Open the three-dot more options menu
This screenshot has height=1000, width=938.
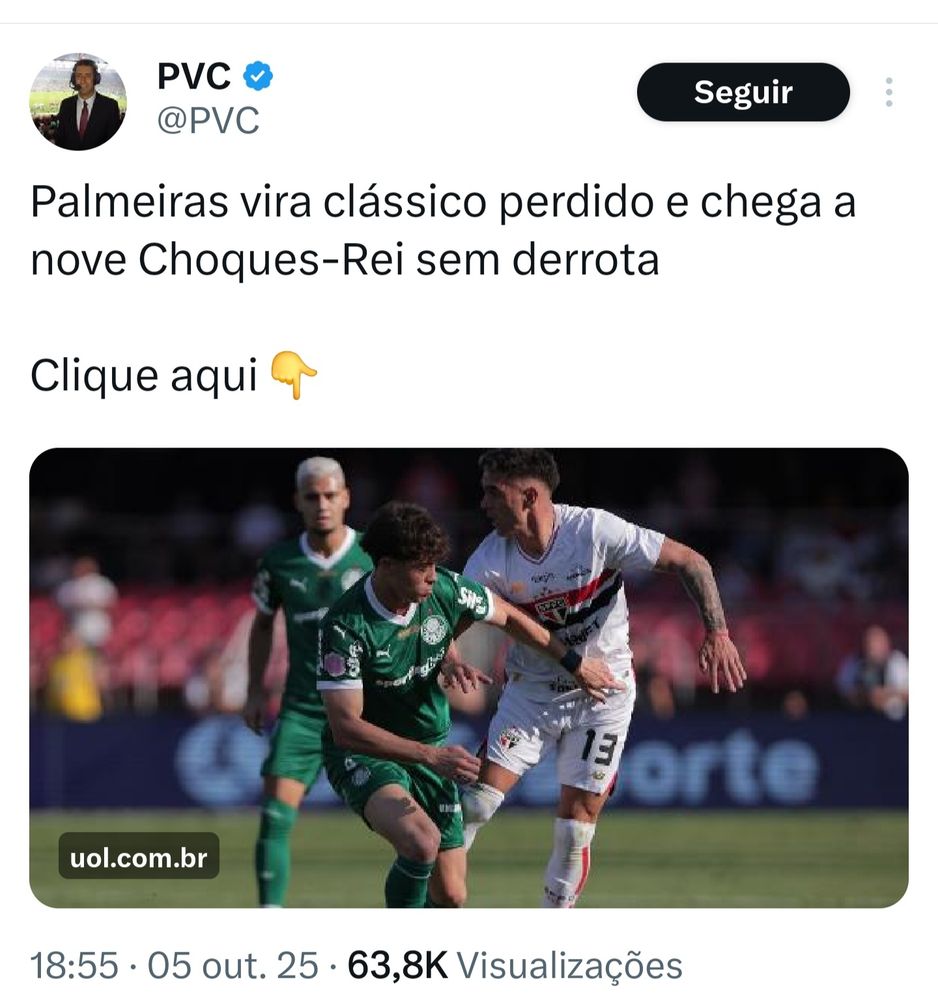[x=889, y=92]
